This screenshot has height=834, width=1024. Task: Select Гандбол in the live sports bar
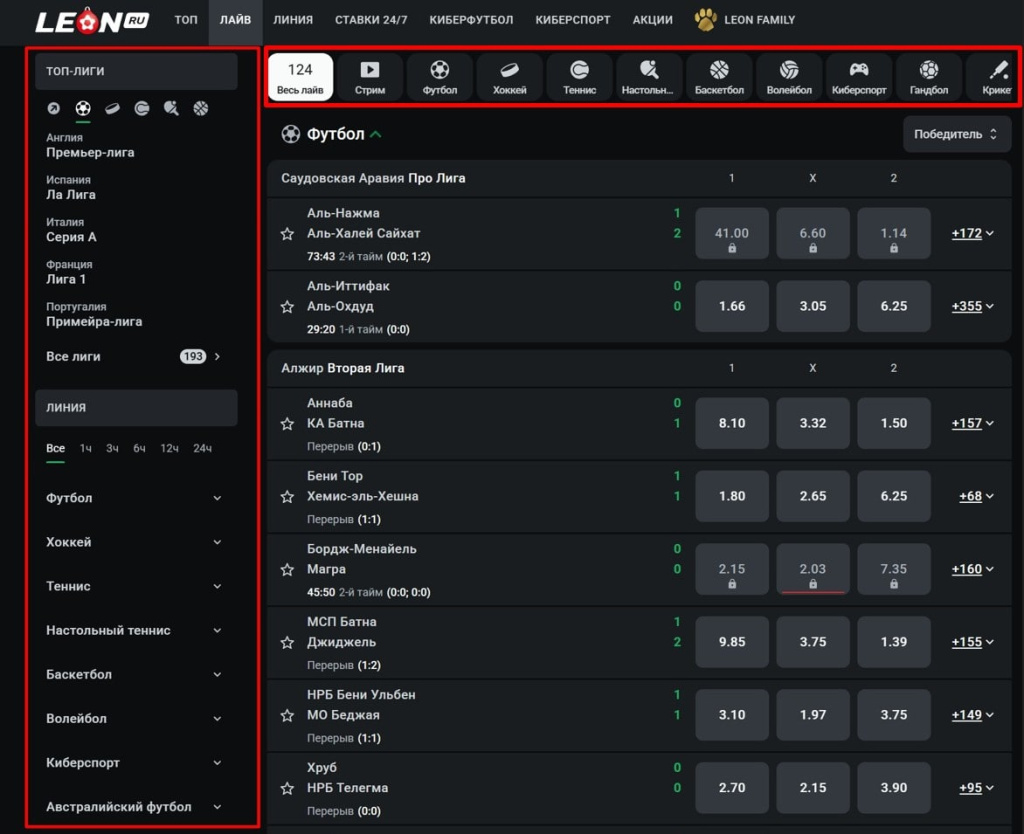929,77
